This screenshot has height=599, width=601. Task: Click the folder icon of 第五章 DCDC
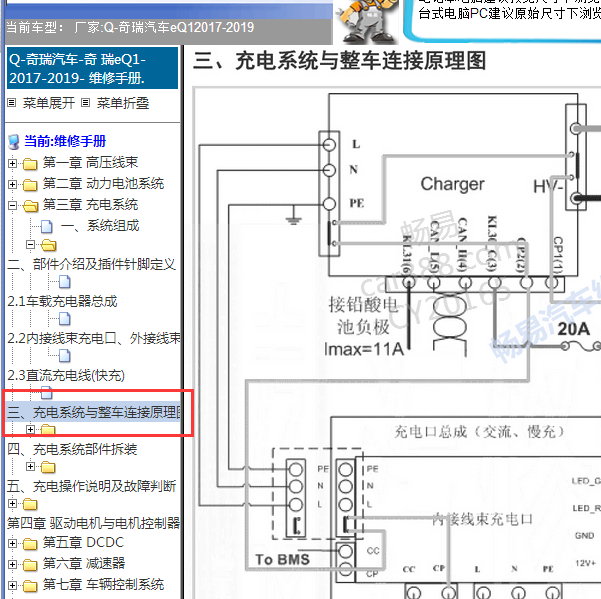click(x=30, y=544)
